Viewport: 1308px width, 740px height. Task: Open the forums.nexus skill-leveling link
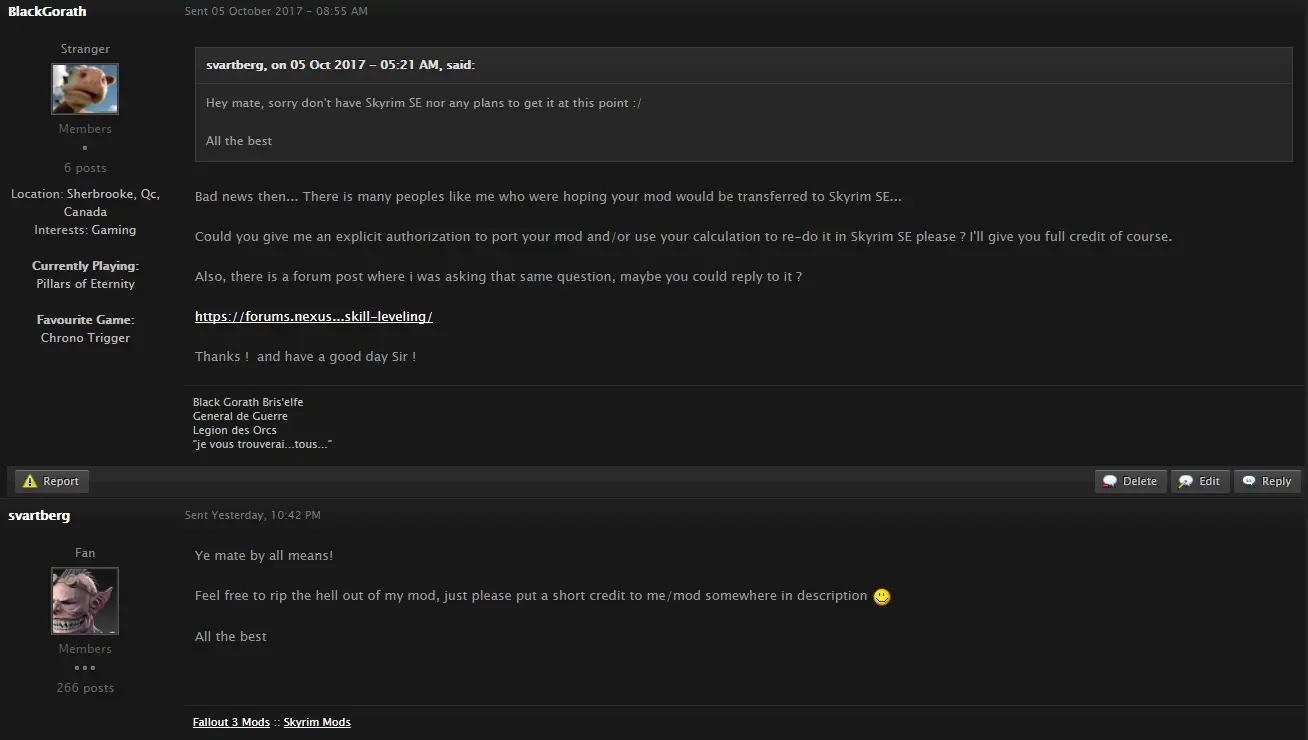(x=314, y=316)
